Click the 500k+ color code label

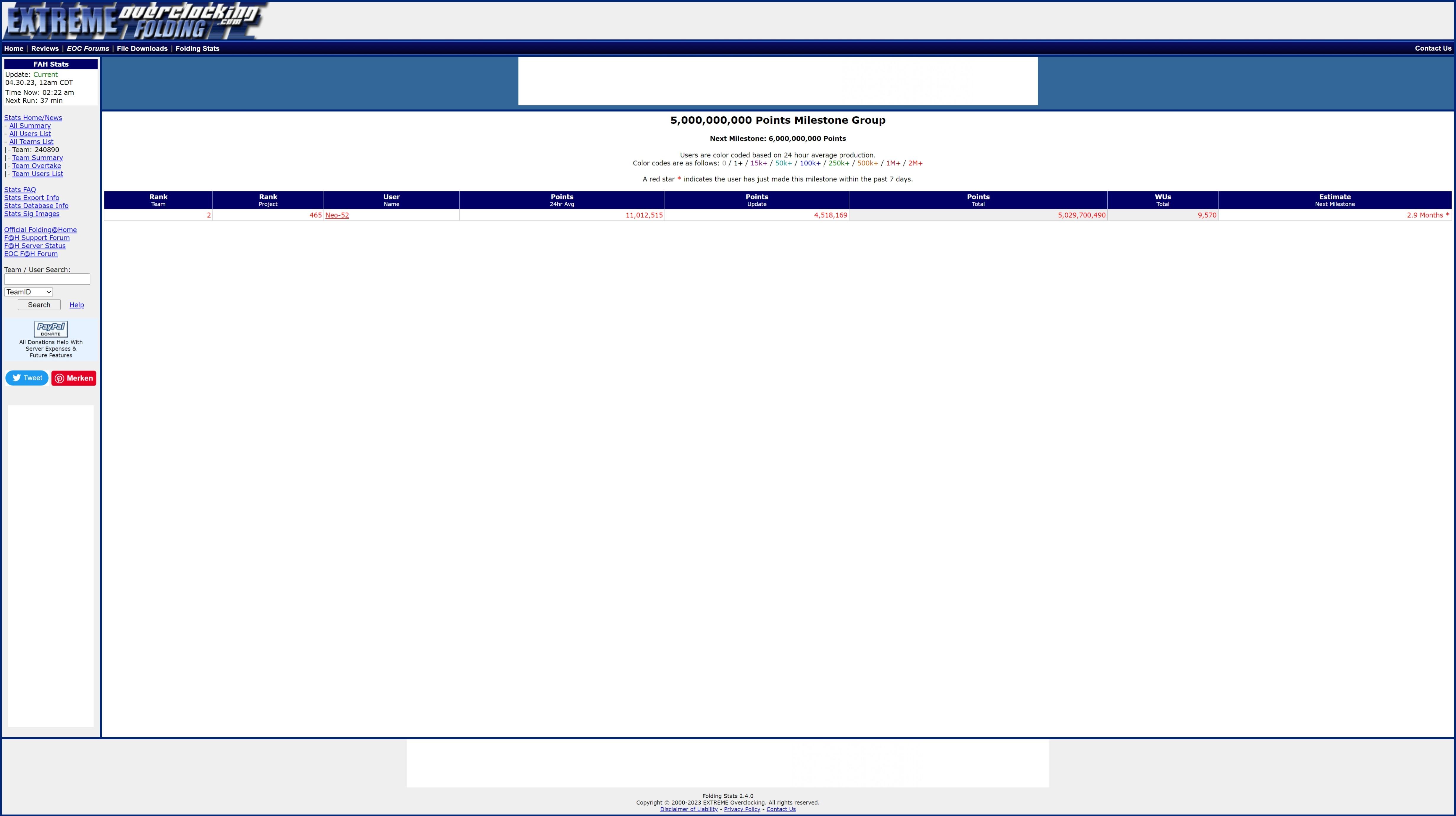pyautogui.click(x=868, y=163)
